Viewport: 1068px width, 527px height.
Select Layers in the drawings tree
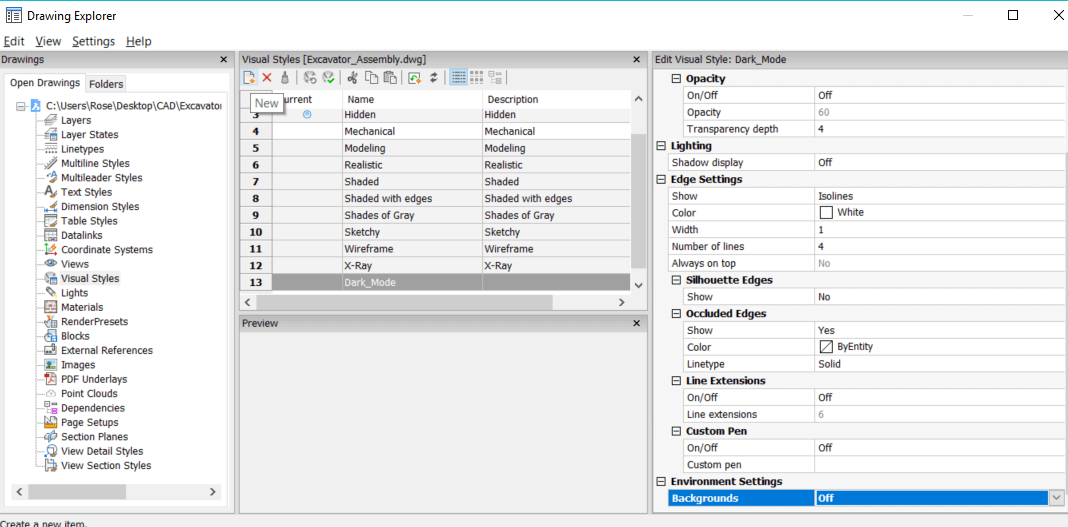pyautogui.click(x=76, y=121)
